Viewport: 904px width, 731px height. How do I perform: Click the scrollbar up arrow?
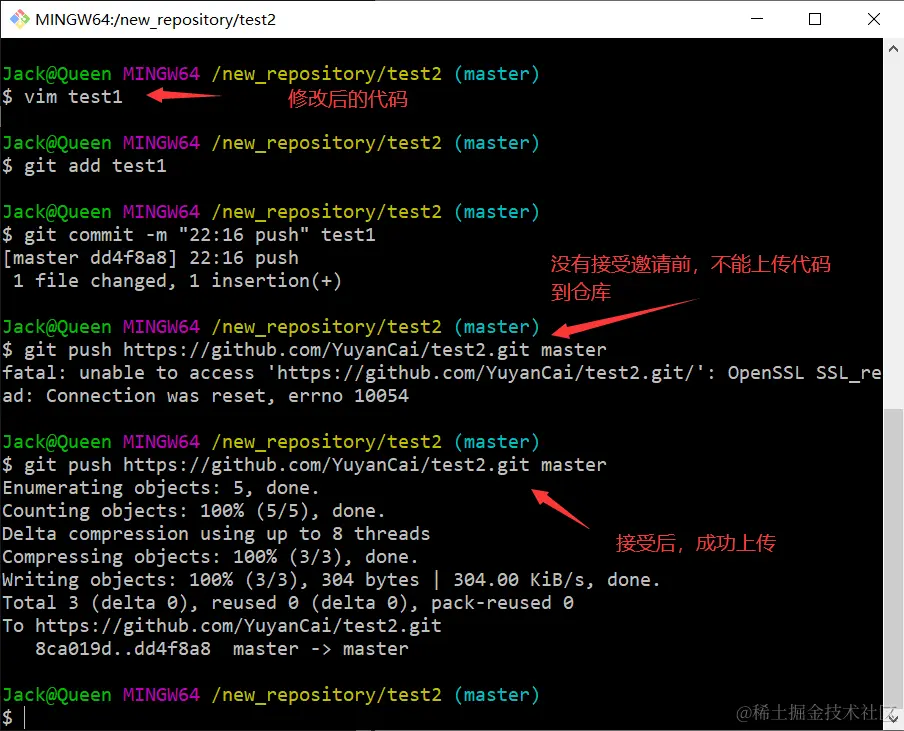click(893, 49)
